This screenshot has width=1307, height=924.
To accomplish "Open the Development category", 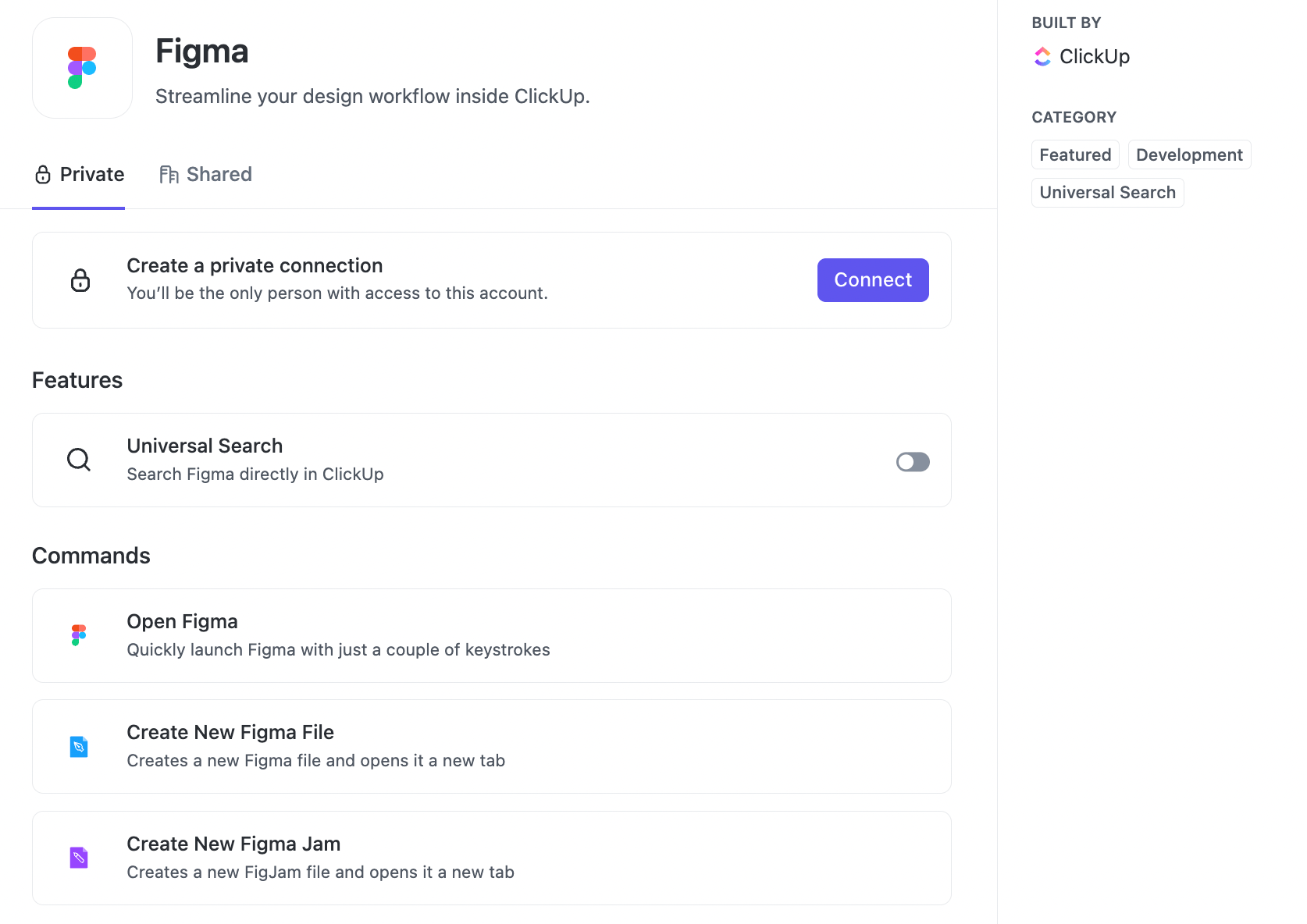I will click(1188, 155).
